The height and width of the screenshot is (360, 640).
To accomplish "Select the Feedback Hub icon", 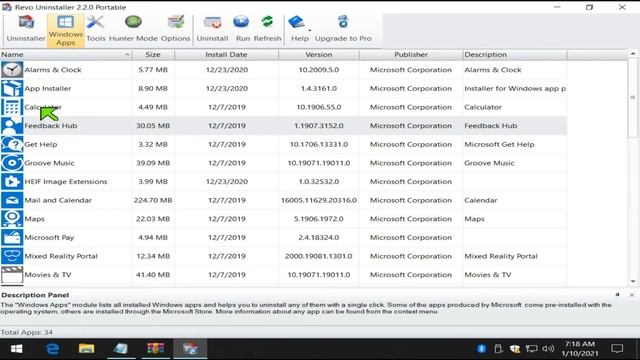I will click(x=12, y=126).
